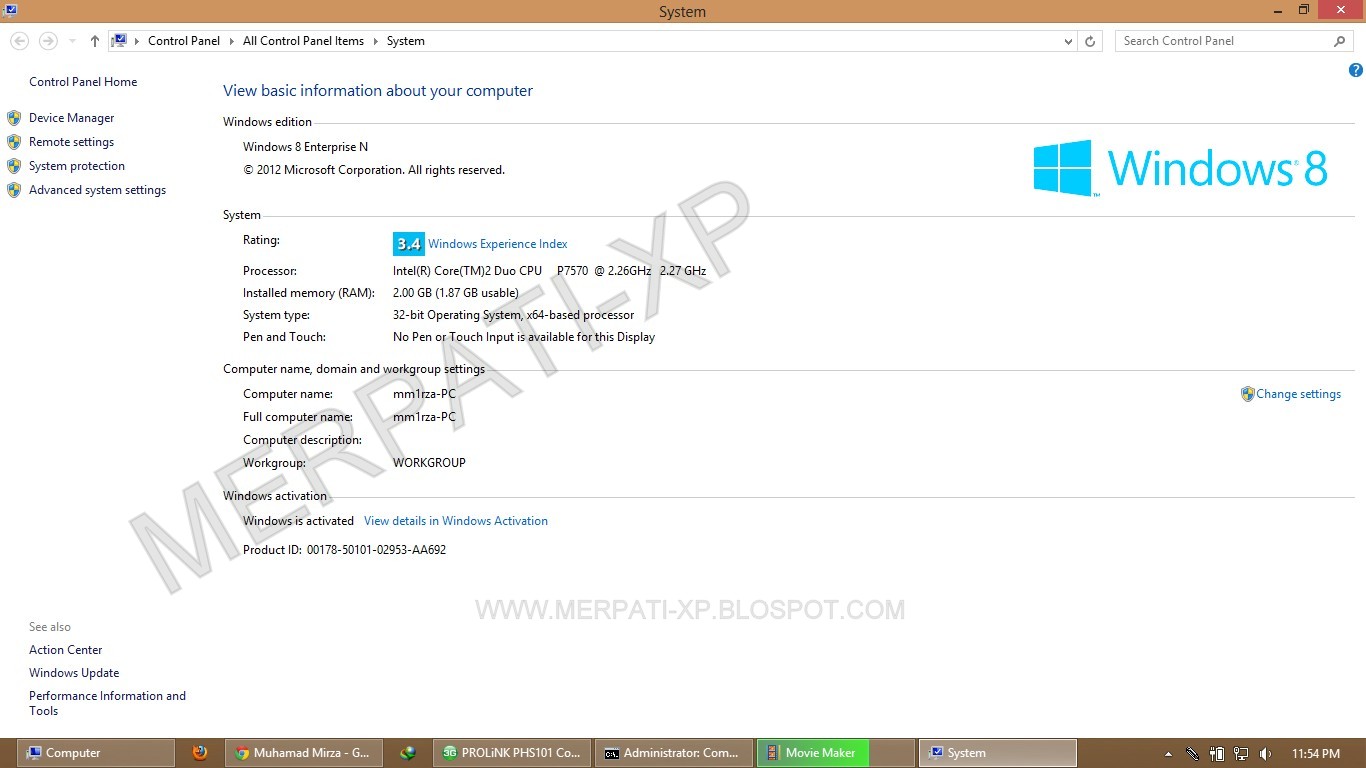Click the System taskbar button
The image size is (1366, 768).
click(x=998, y=753)
